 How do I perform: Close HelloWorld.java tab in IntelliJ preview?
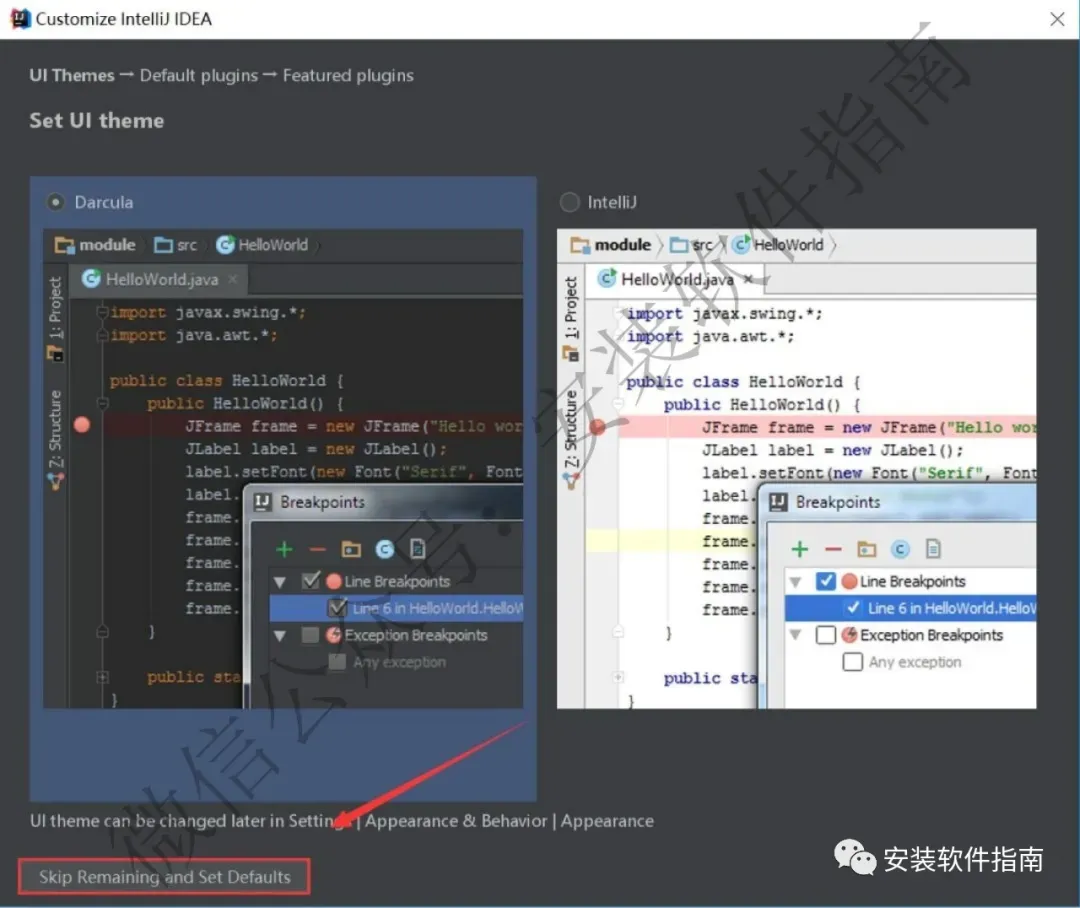tap(748, 278)
